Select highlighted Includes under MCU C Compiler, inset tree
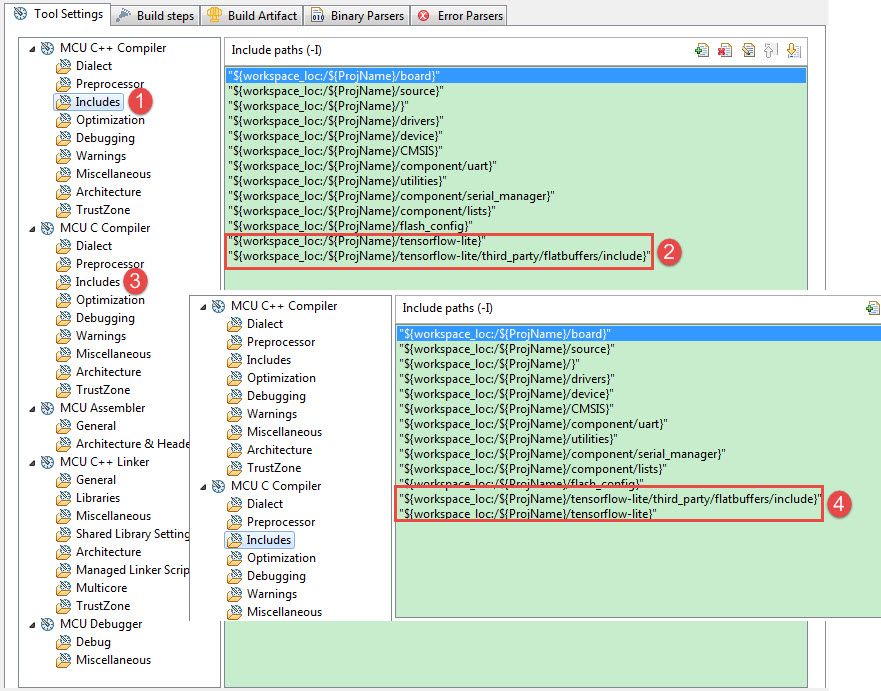Image resolution: width=881 pixels, height=691 pixels. 260,540
